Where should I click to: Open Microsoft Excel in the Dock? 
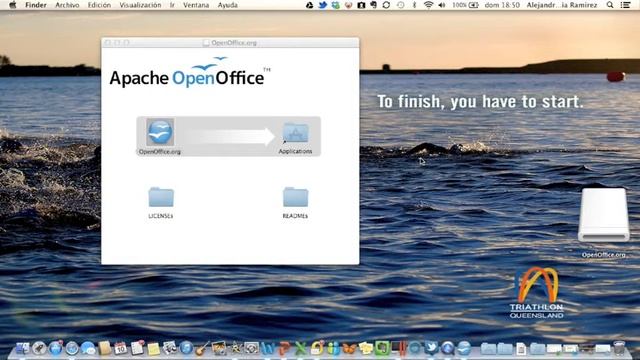click(x=300, y=348)
